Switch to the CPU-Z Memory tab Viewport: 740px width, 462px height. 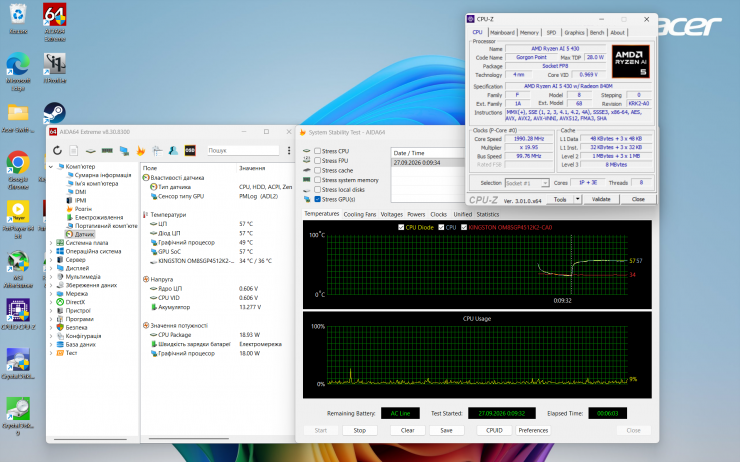click(529, 33)
